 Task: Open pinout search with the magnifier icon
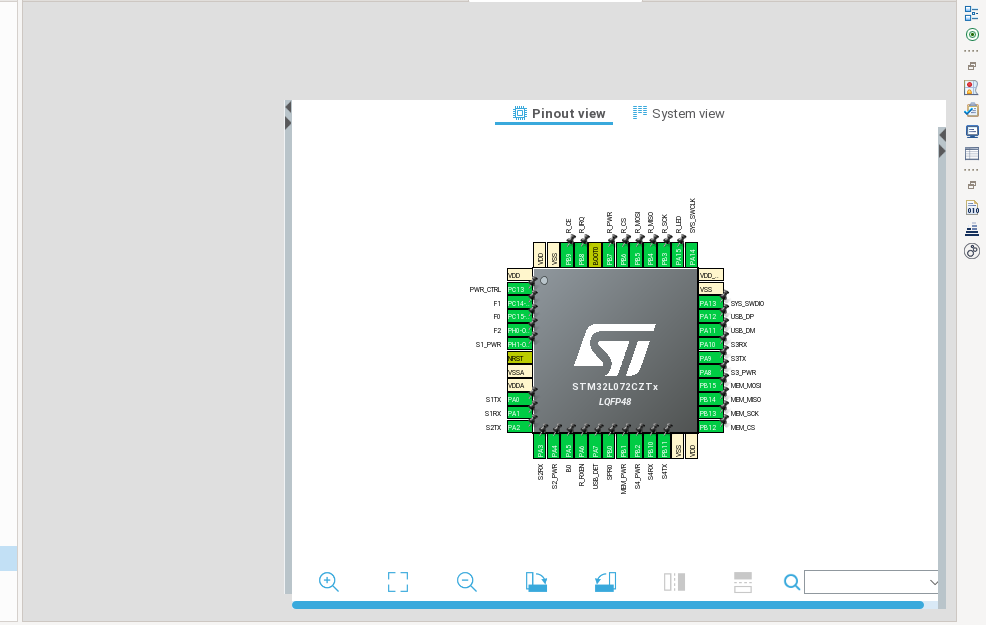coord(791,581)
